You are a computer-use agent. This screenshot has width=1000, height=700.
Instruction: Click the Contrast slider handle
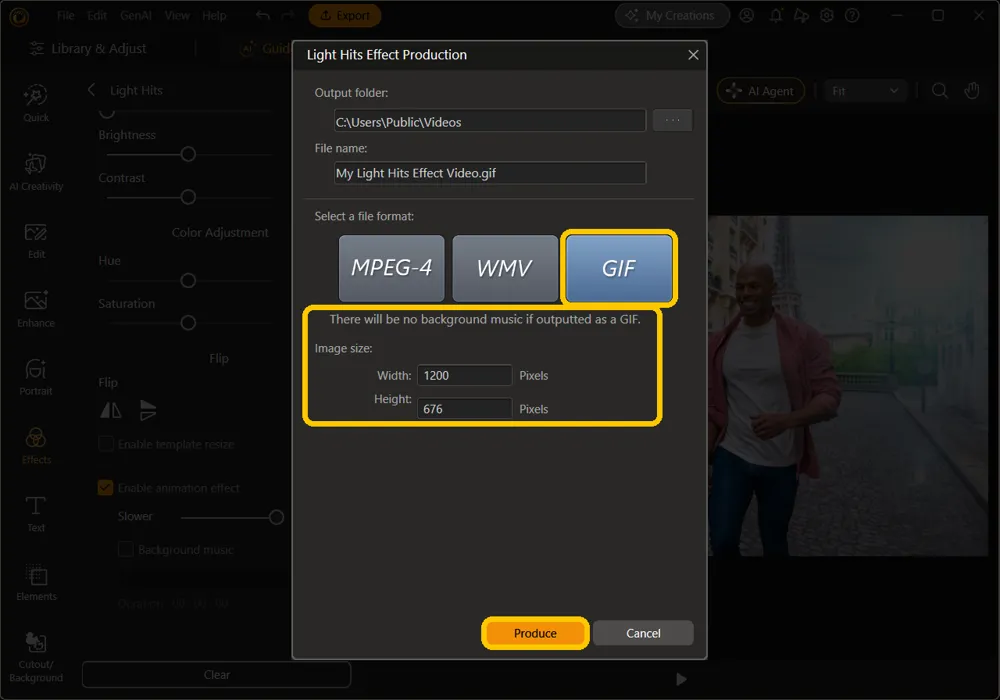(188, 197)
